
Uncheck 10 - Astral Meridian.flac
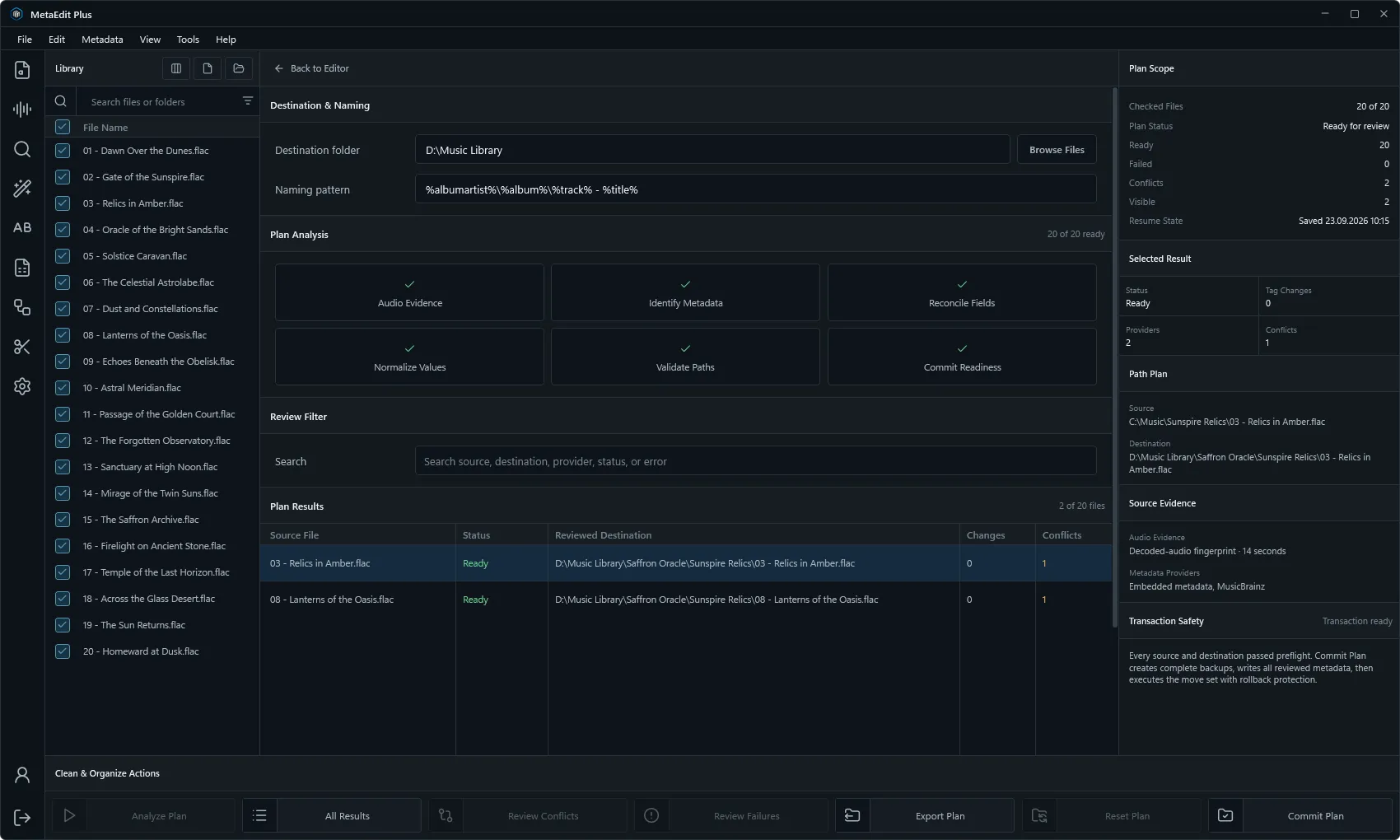pyautogui.click(x=63, y=388)
